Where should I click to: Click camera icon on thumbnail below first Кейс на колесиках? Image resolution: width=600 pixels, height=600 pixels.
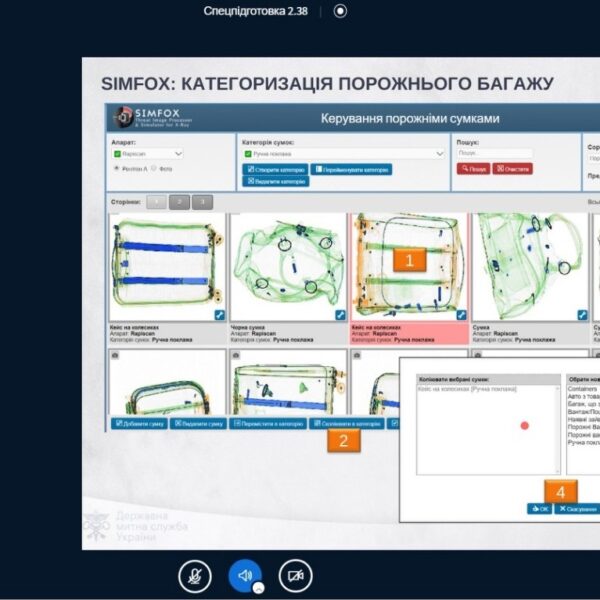[115, 355]
